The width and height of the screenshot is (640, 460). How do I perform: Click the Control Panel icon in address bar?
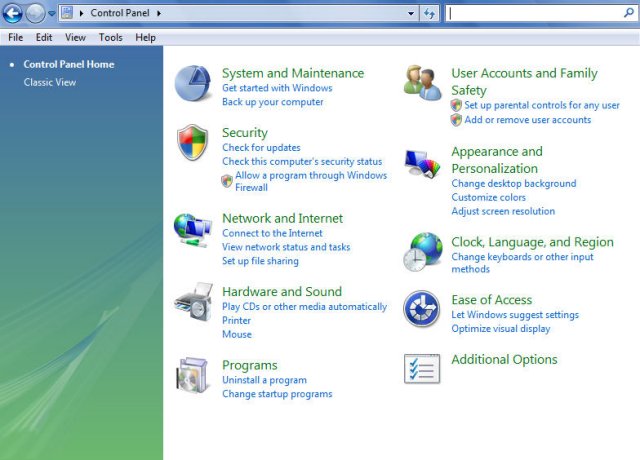coord(67,13)
